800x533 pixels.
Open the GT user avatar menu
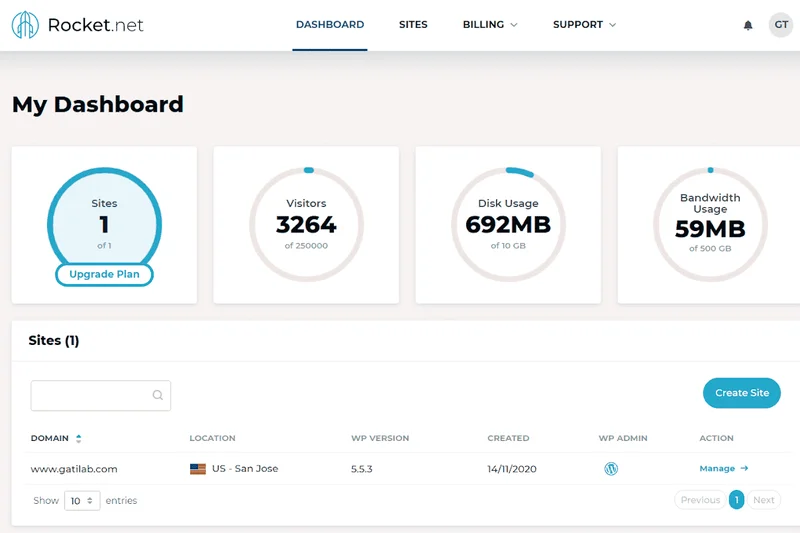781,25
